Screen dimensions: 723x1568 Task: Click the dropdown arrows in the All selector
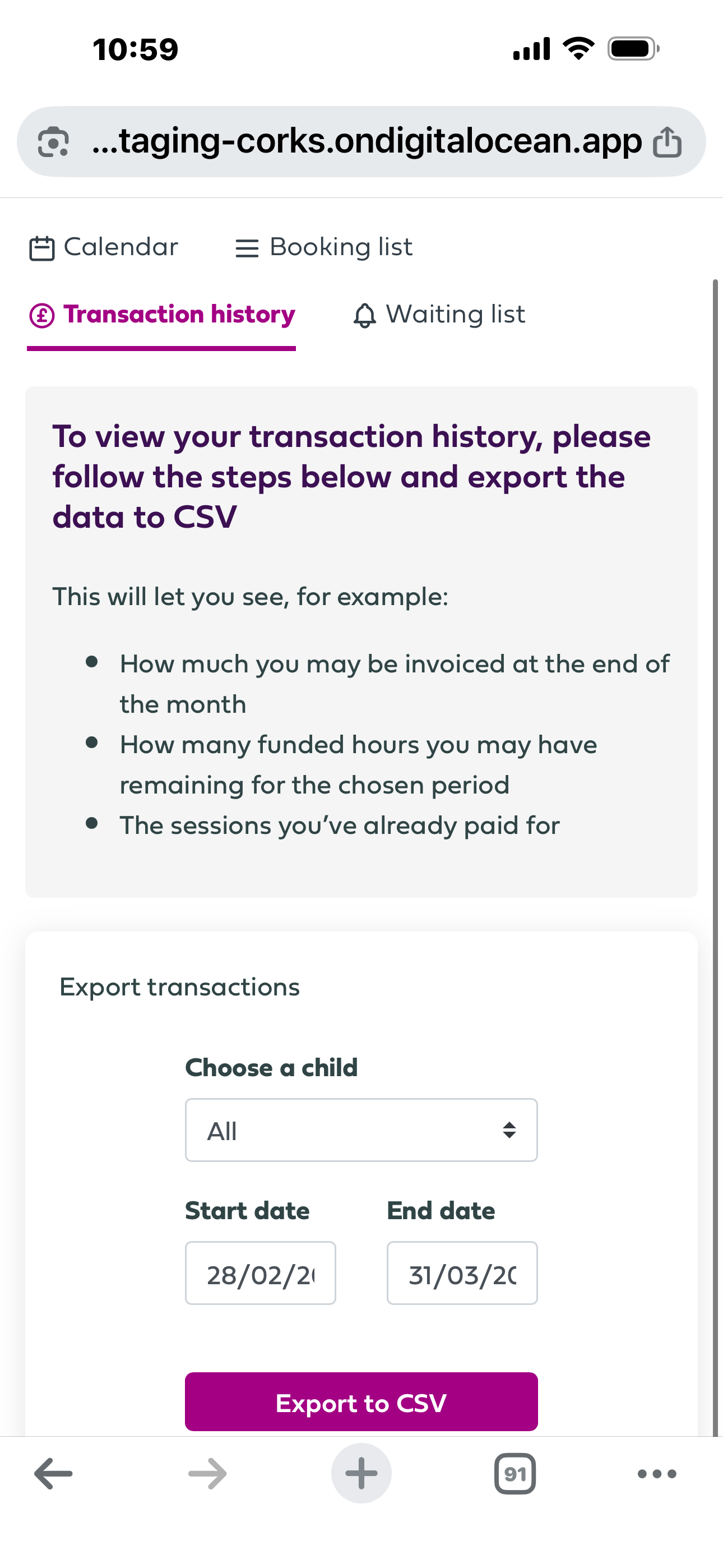point(509,1131)
